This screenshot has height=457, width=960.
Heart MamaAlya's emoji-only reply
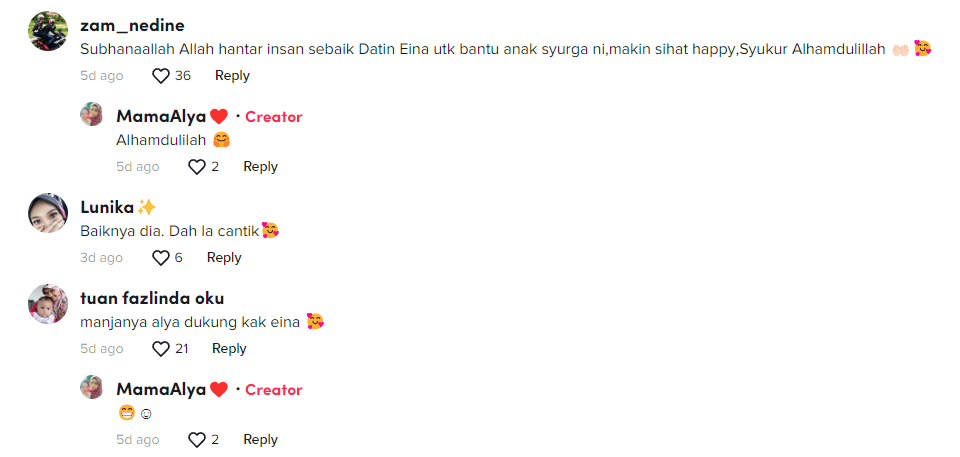tap(197, 440)
